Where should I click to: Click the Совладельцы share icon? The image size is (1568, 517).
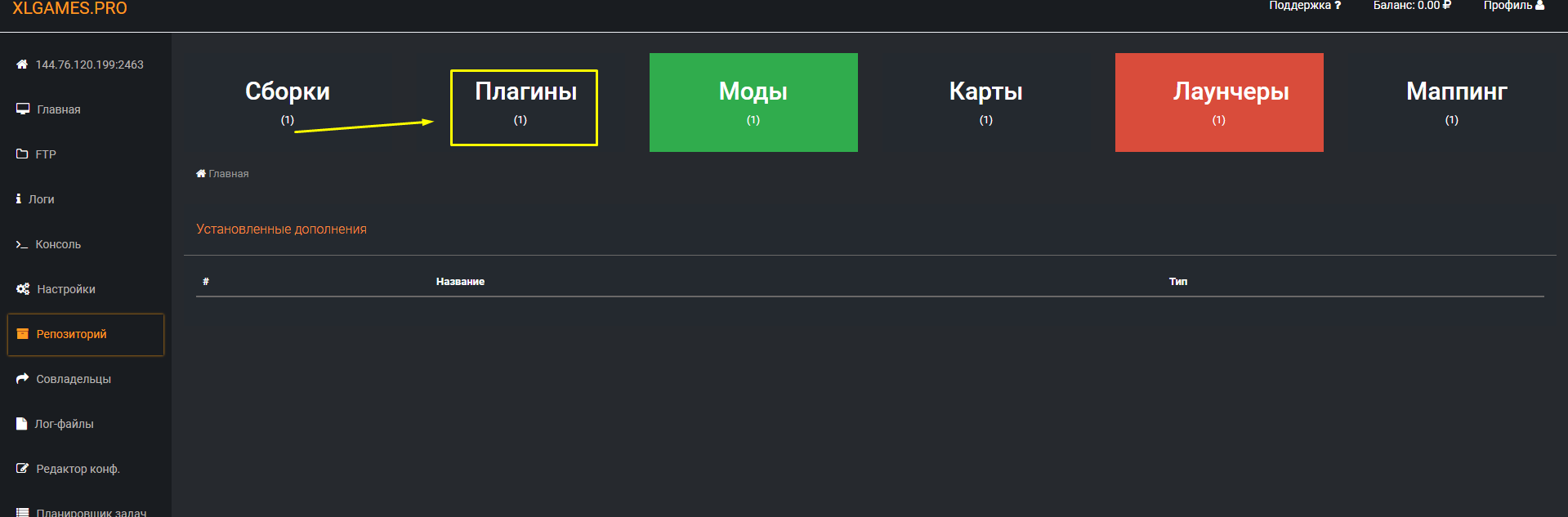pyautogui.click(x=22, y=378)
